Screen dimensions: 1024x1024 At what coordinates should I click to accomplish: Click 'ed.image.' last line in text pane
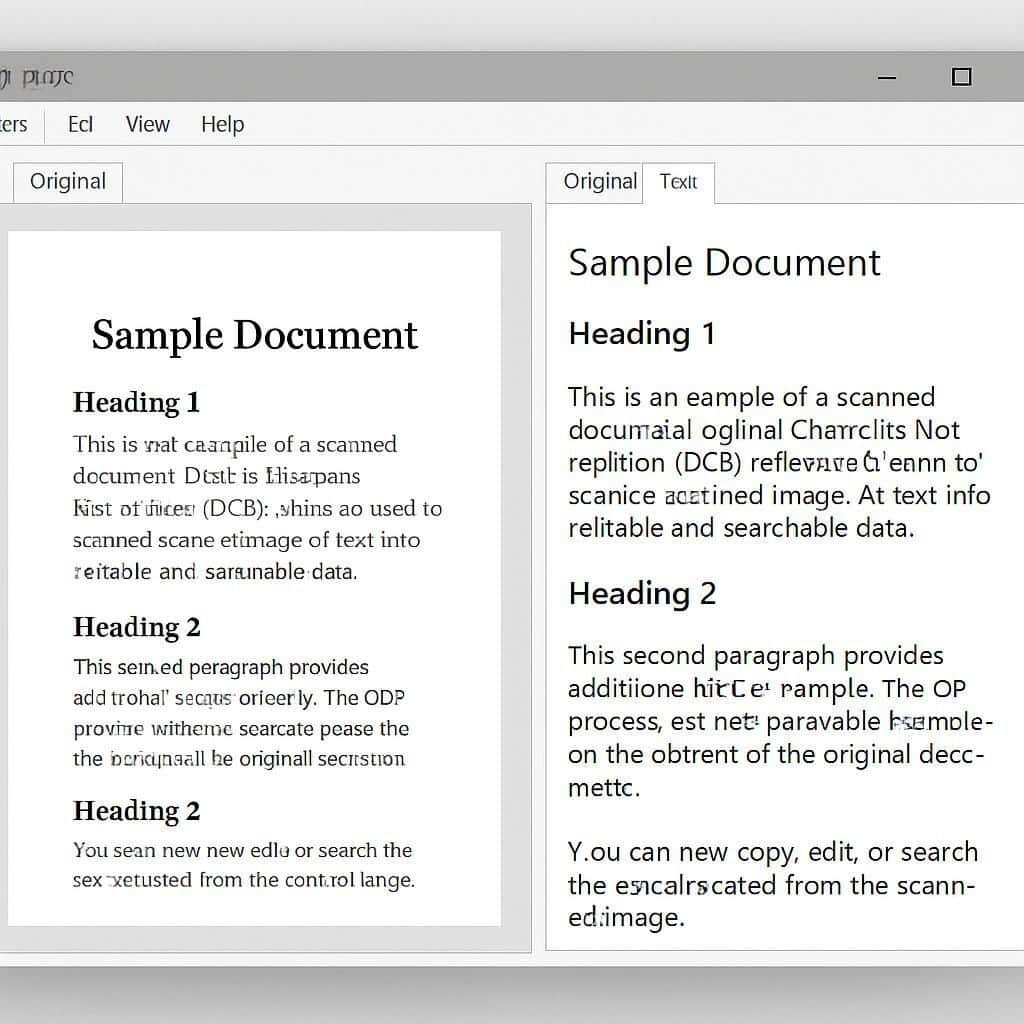[626, 918]
